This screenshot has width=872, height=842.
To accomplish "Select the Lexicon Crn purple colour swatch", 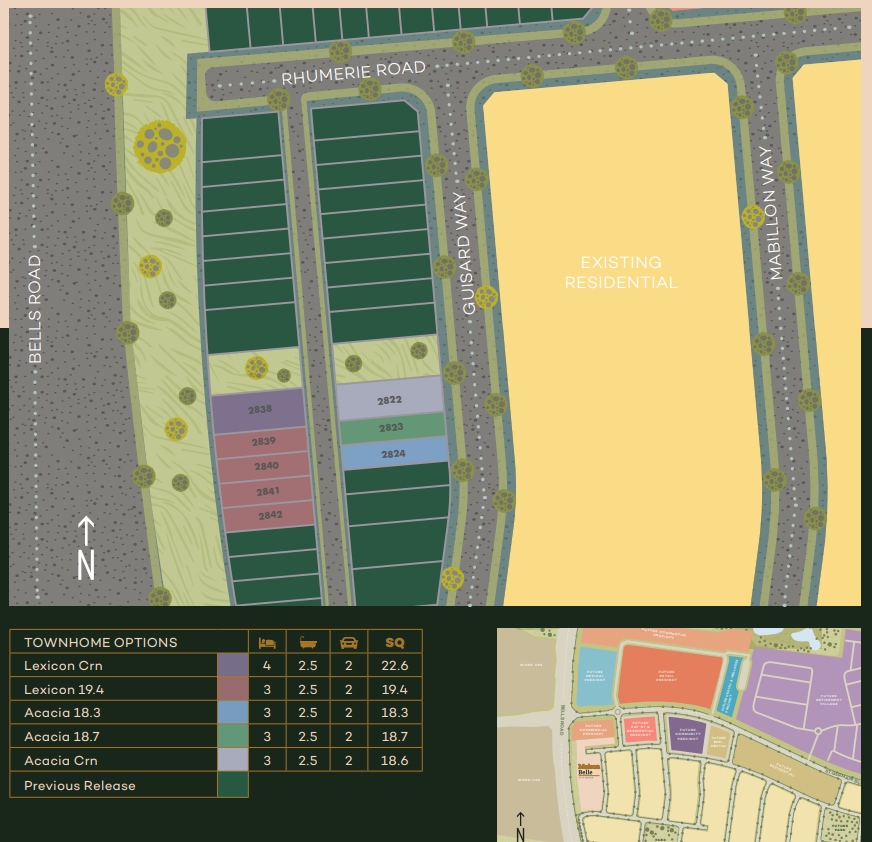I will tap(232, 665).
